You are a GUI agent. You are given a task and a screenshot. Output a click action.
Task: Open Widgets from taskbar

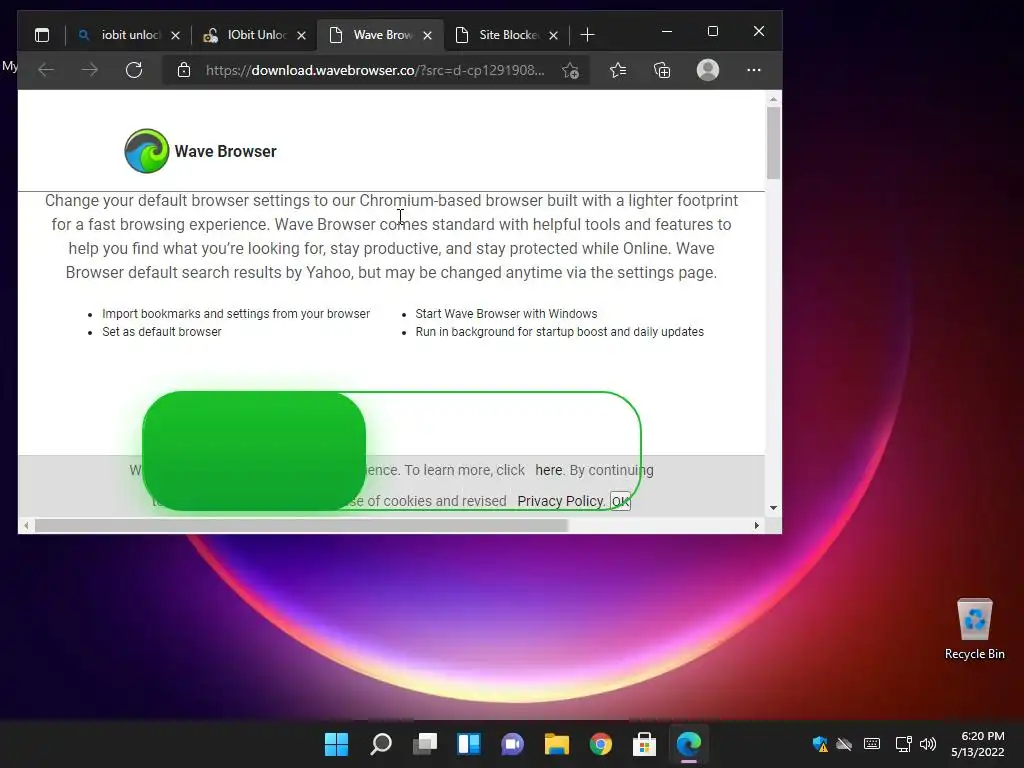pos(469,744)
